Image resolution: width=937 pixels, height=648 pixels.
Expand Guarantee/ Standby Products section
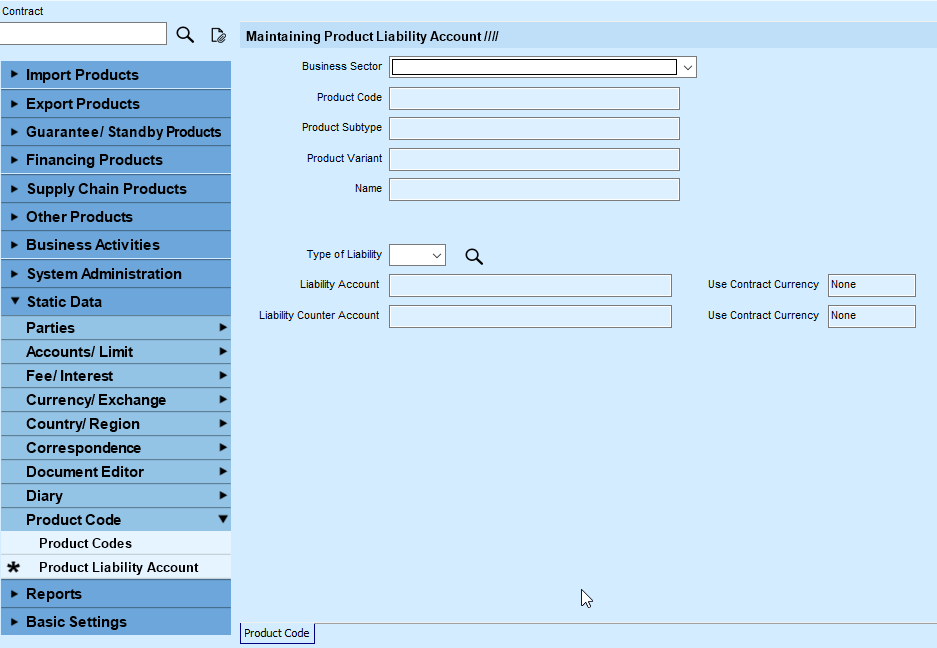[x=116, y=132]
